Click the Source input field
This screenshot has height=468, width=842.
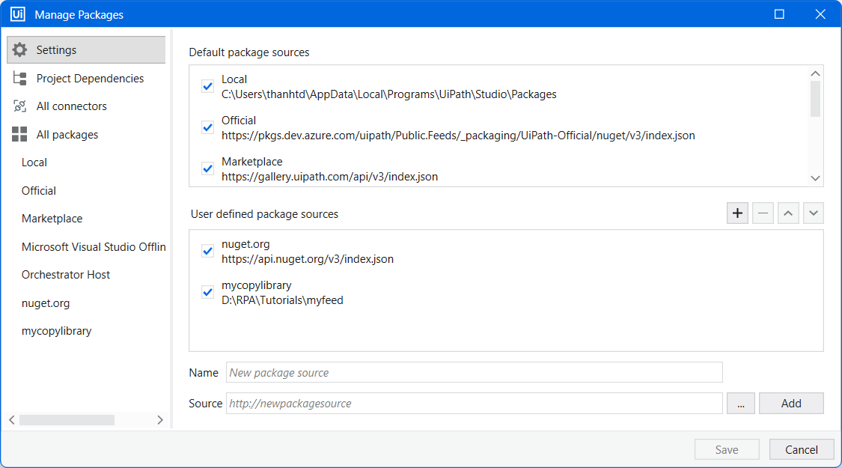click(x=474, y=403)
